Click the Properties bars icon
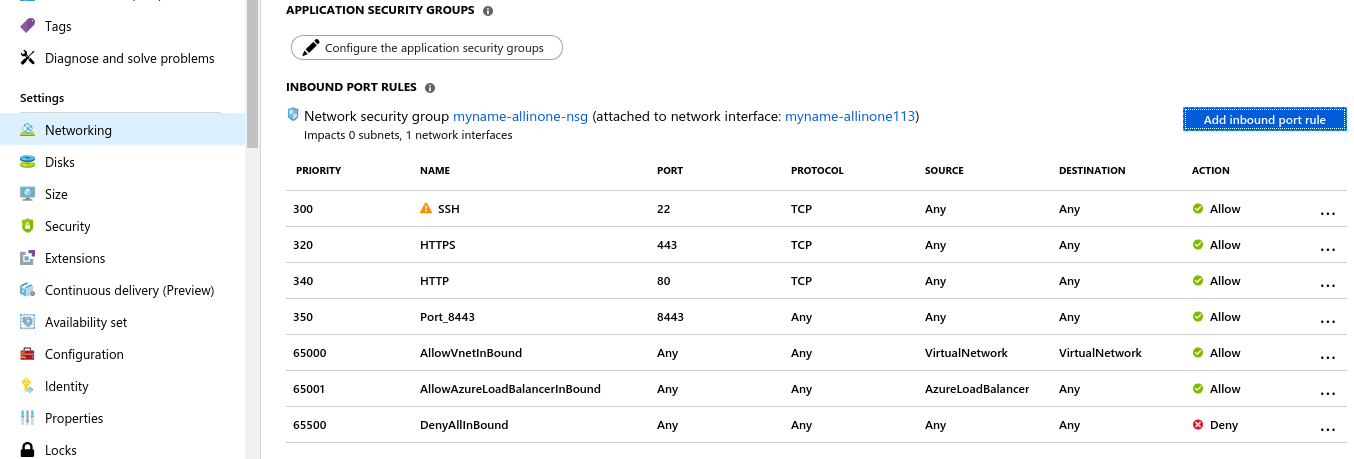1354x459 pixels. [27, 418]
